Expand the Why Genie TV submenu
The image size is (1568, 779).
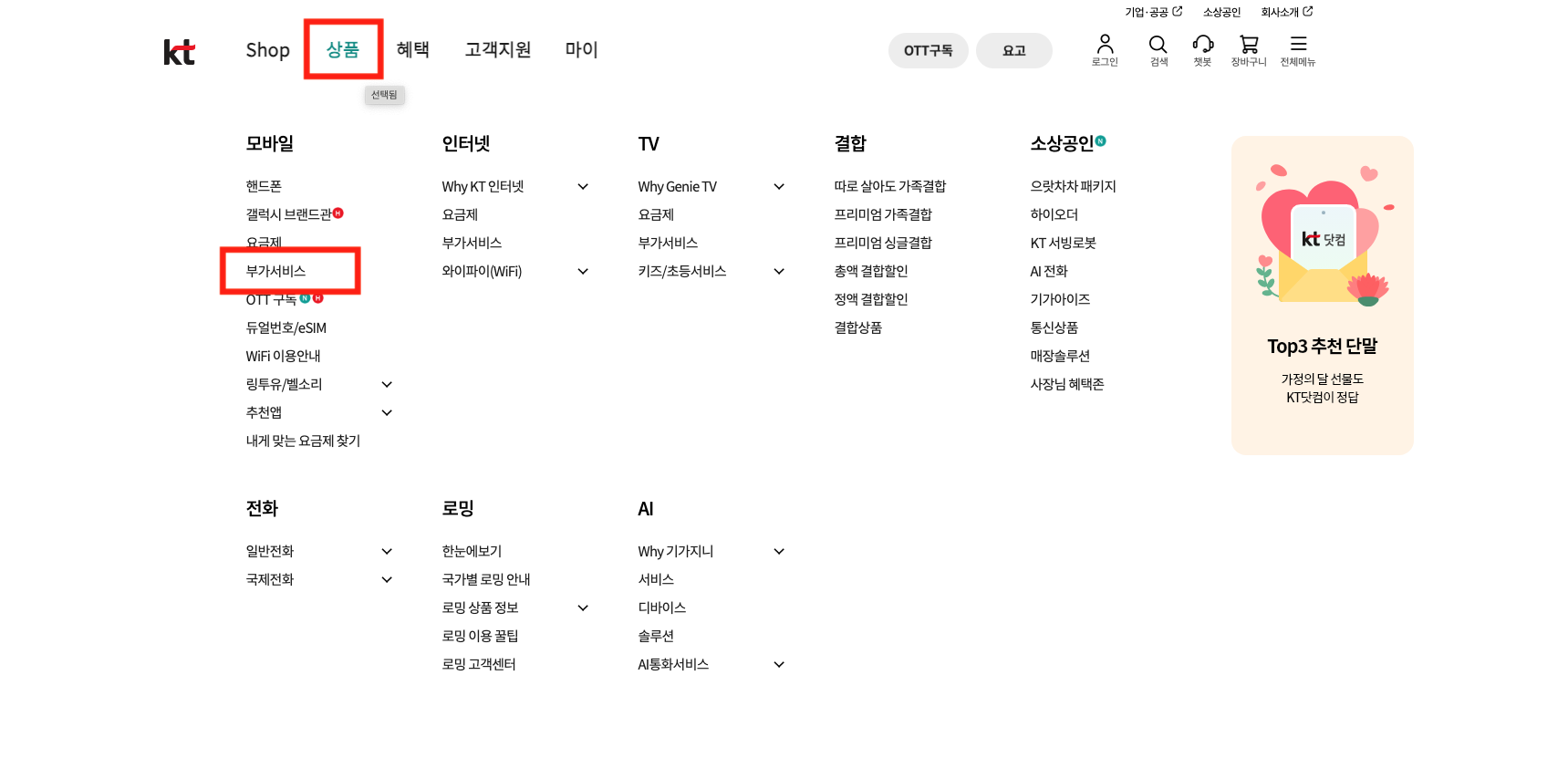coord(779,187)
